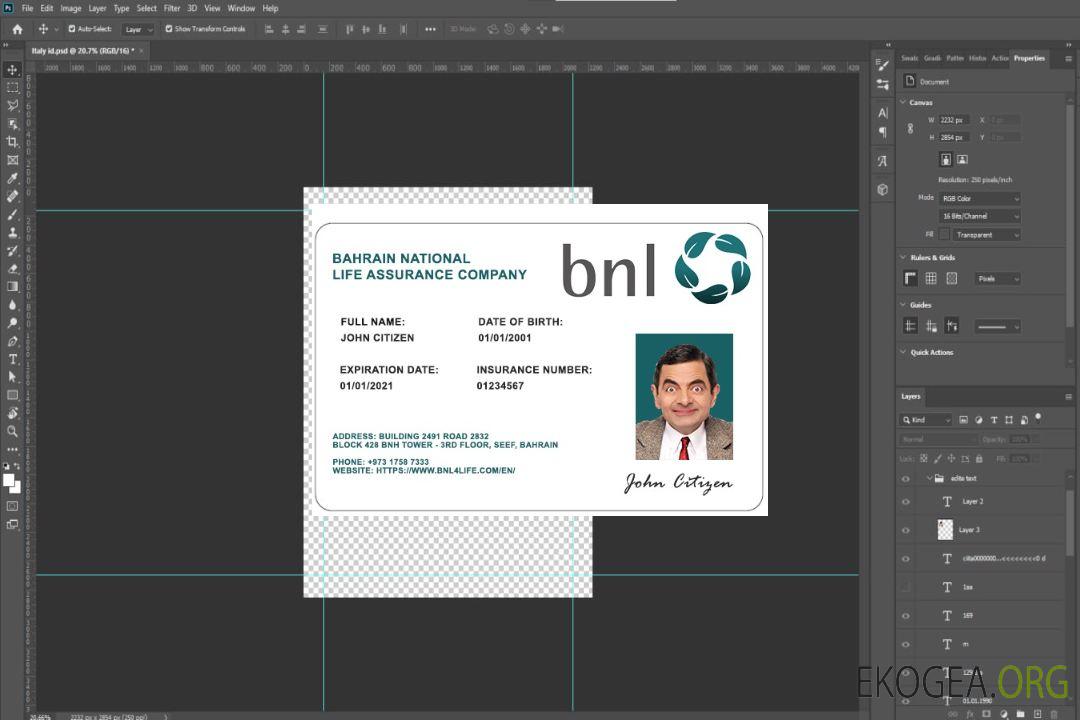This screenshot has height=720, width=1080.
Task: Click the canvas Fill color swatch
Action: 944,235
